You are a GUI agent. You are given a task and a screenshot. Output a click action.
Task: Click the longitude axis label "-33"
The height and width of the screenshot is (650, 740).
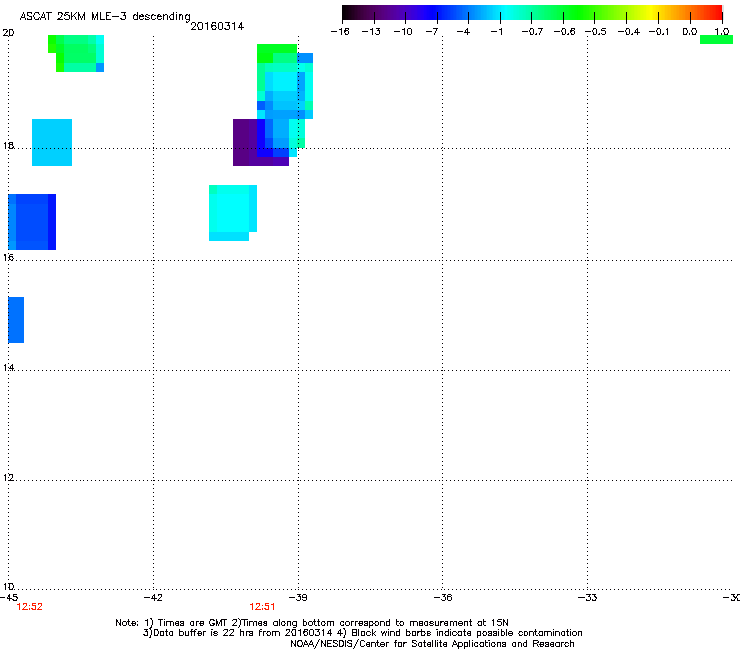tap(588, 598)
